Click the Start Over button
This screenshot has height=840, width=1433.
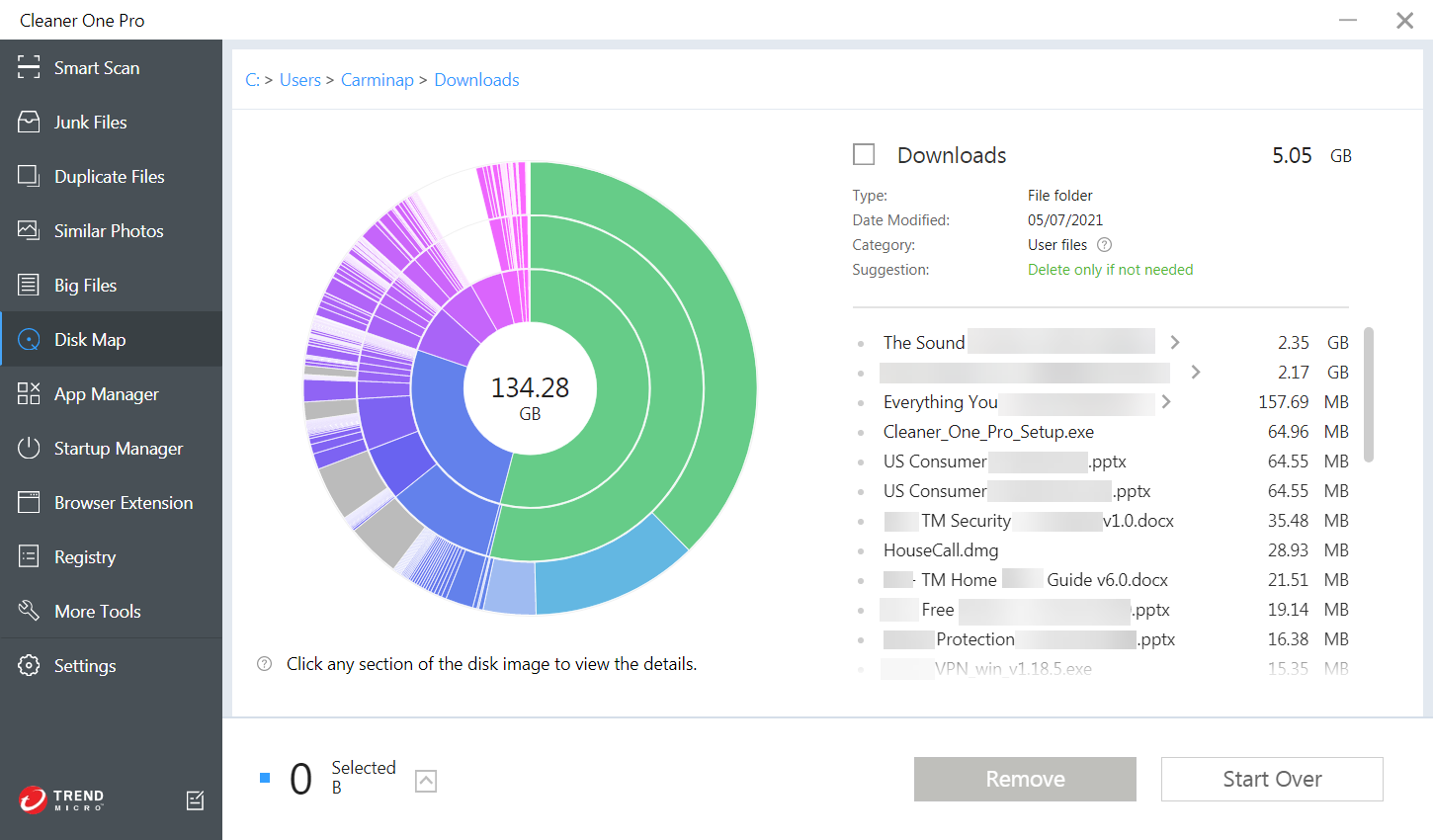(1272, 779)
